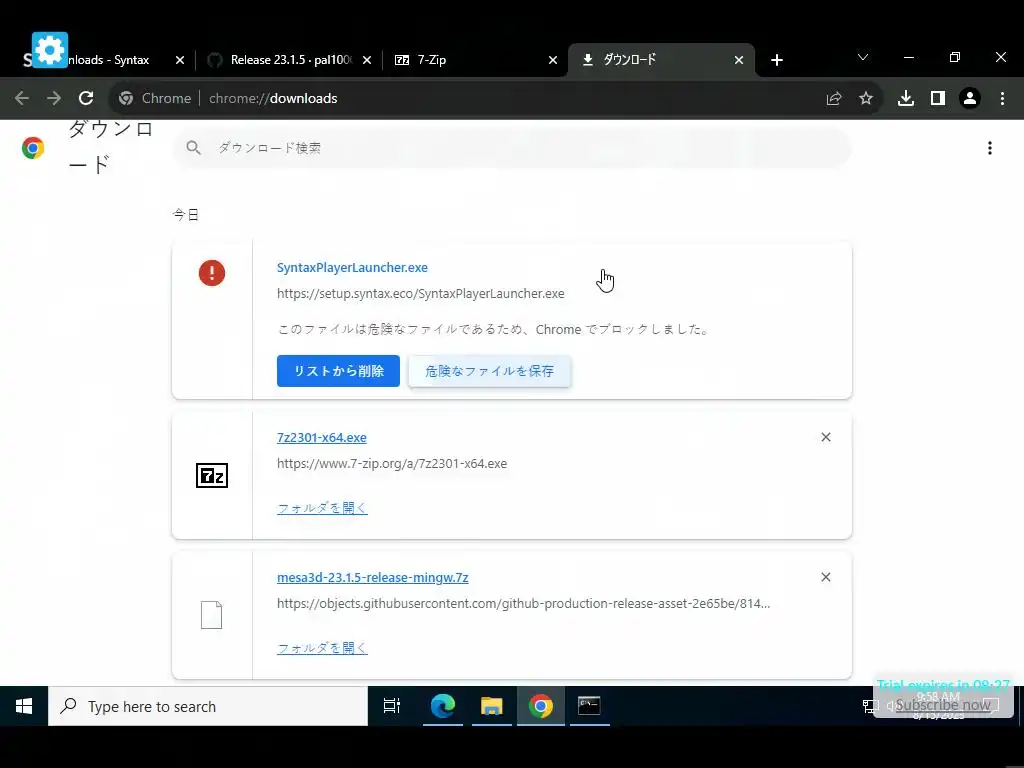Bookmark this page with the star icon
1024x768 pixels.
(x=866, y=98)
